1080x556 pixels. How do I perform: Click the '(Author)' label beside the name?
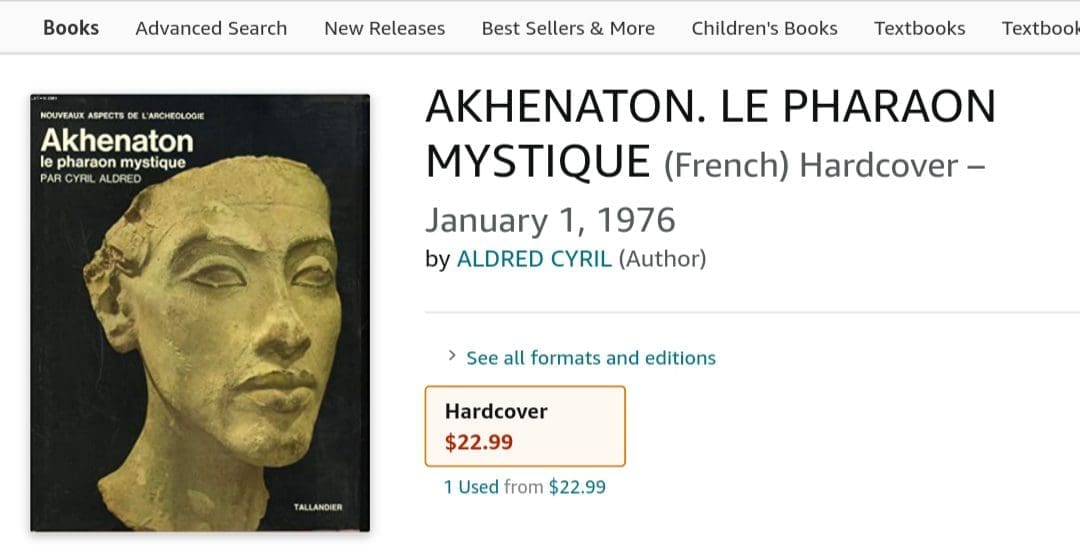(662, 259)
